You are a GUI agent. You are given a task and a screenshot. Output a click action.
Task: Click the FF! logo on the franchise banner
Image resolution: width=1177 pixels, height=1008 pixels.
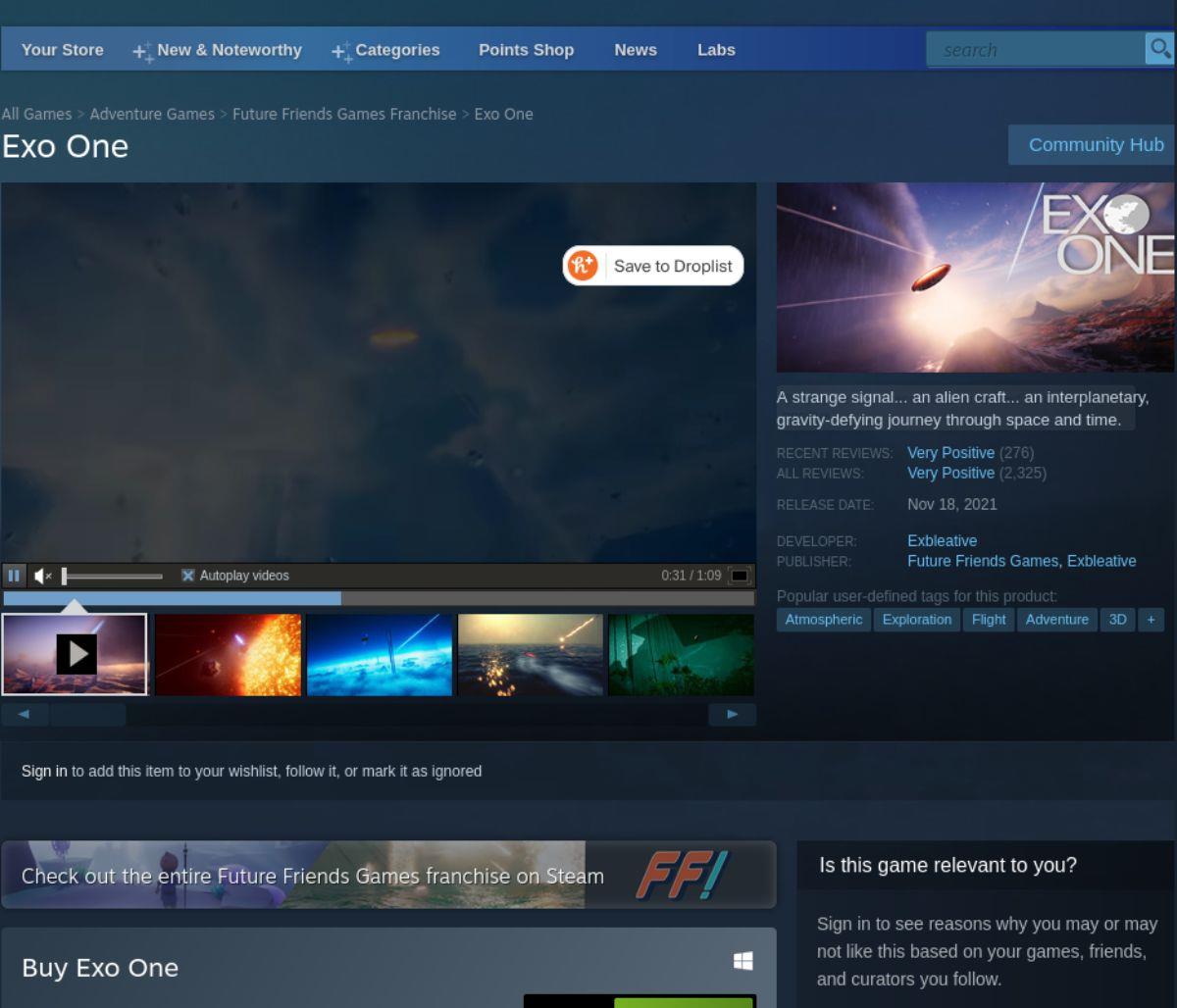(685, 876)
